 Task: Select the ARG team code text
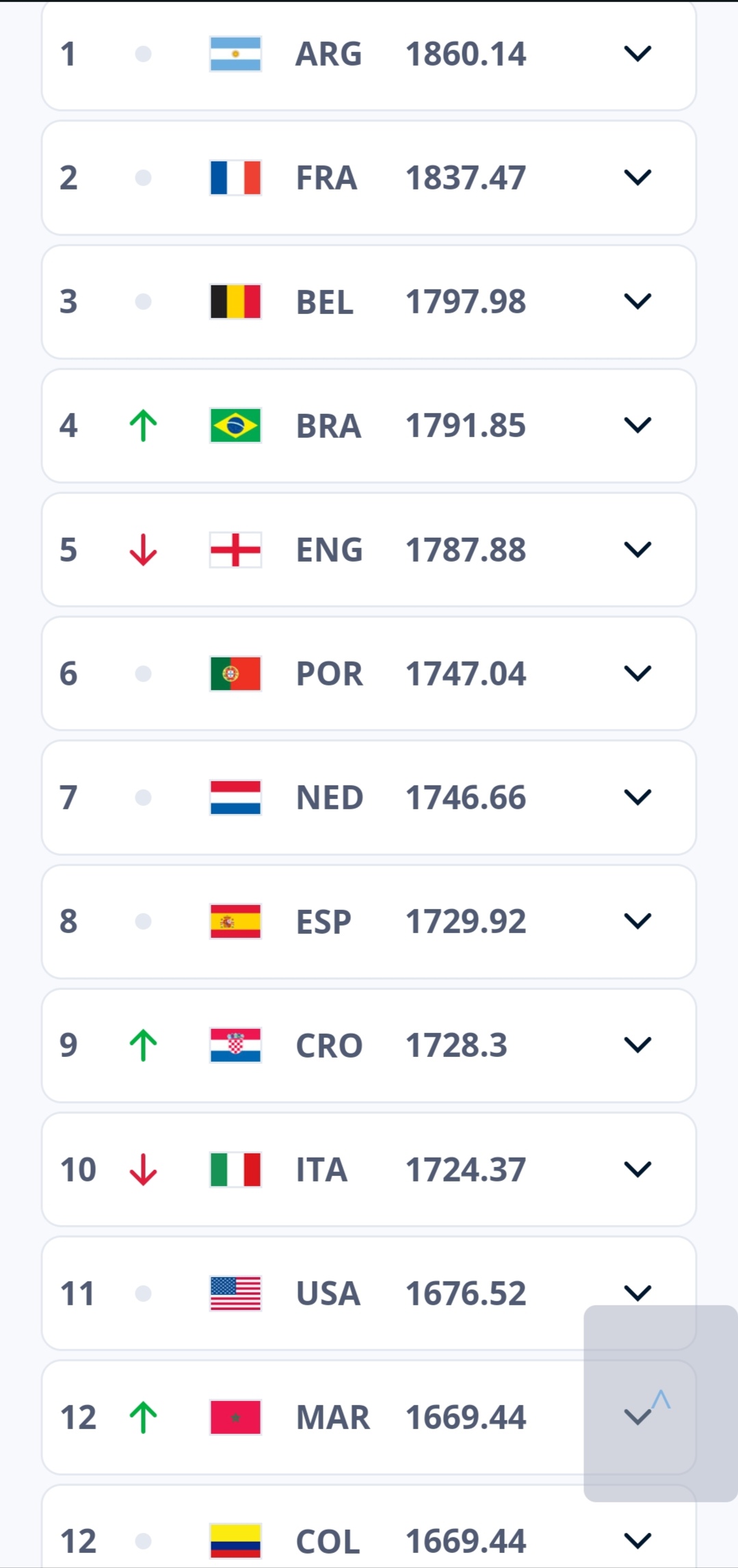(328, 54)
